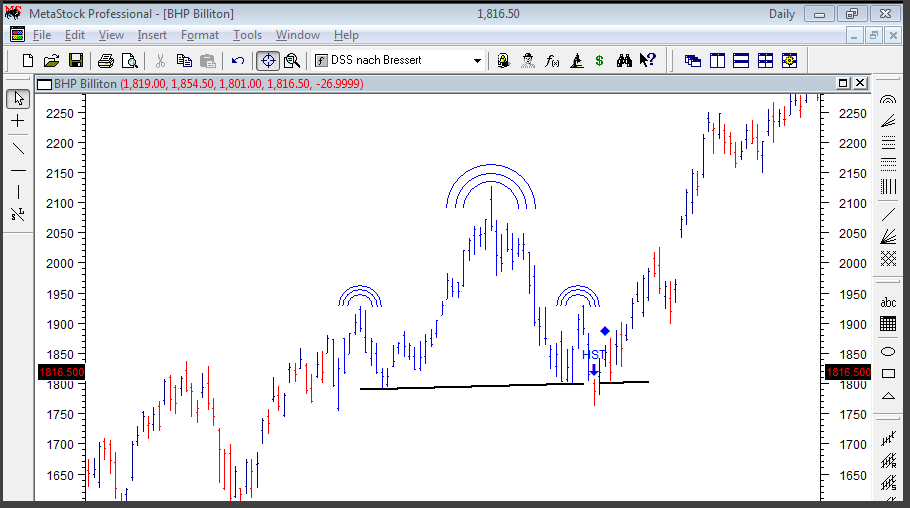
Task: Open the Expert Advisor icon
Action: click(528, 60)
